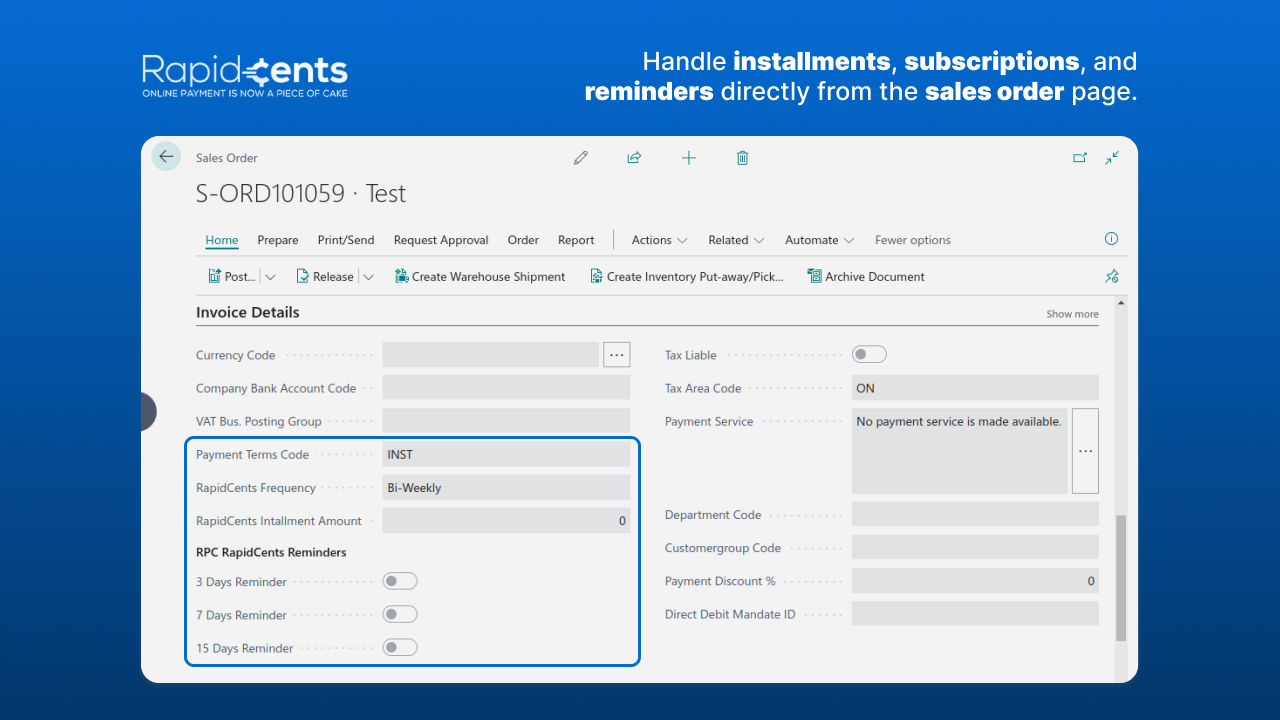The height and width of the screenshot is (720, 1280).
Task: Open the Prepare tab
Action: click(x=278, y=240)
